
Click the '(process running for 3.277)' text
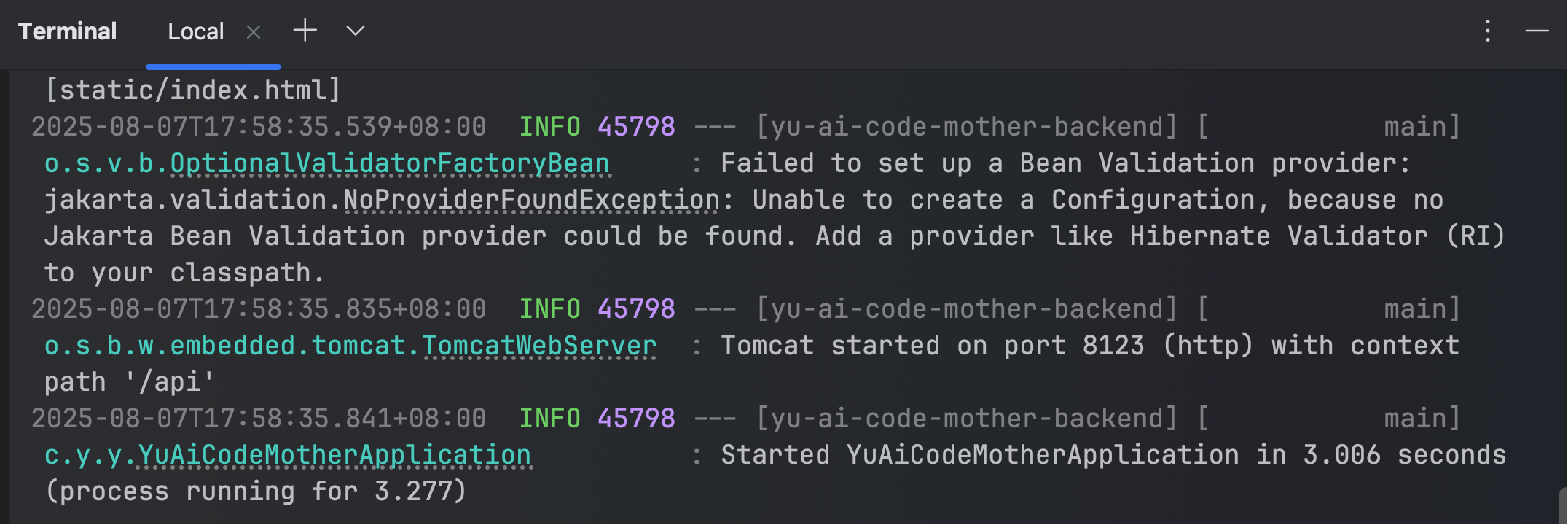tap(255, 492)
